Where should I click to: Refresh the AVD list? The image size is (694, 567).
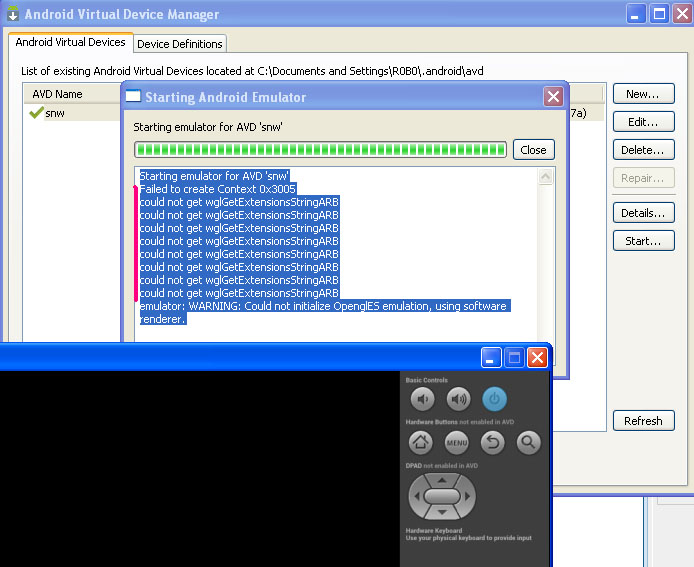[644, 420]
